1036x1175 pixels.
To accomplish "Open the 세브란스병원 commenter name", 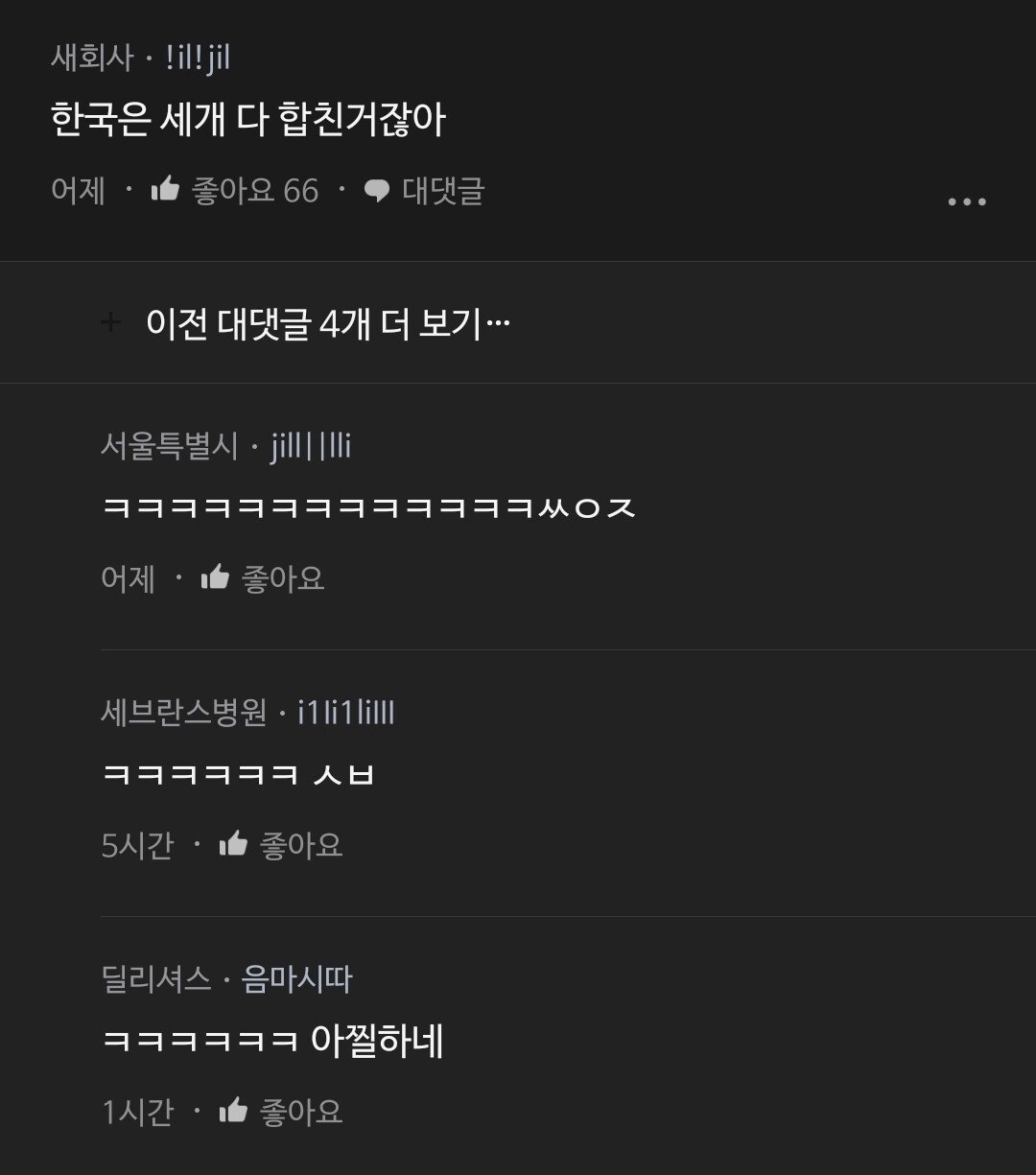I will [x=183, y=714].
